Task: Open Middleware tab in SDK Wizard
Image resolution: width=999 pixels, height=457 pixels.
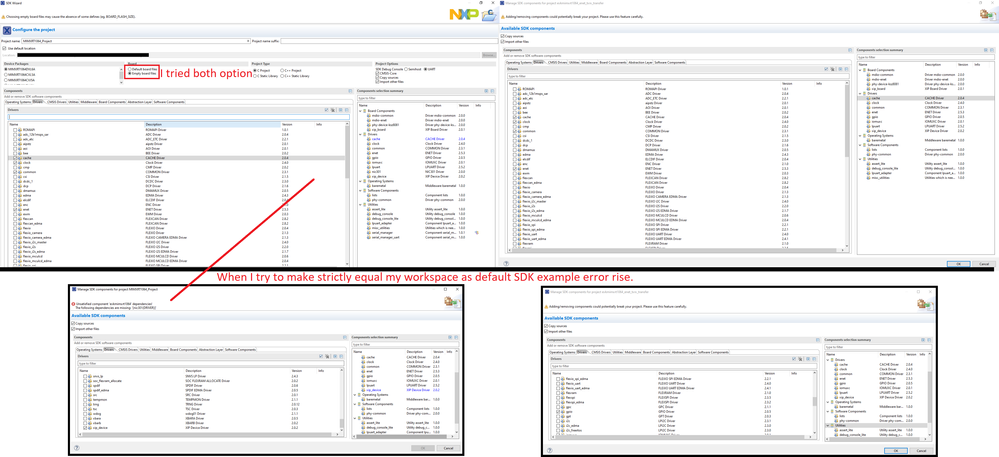Action: pos(89,102)
